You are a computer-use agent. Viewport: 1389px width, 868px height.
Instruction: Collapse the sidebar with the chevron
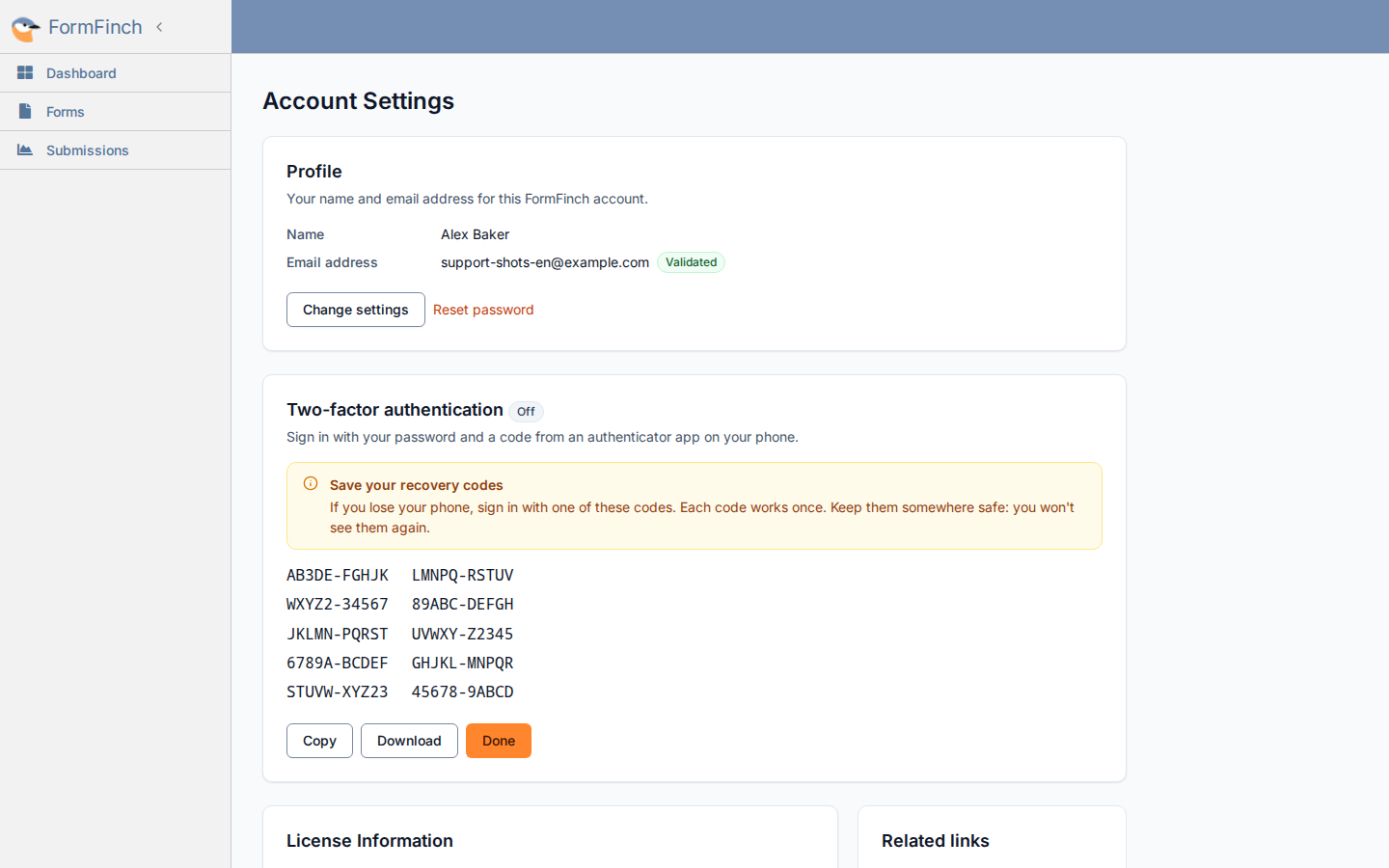click(x=159, y=27)
